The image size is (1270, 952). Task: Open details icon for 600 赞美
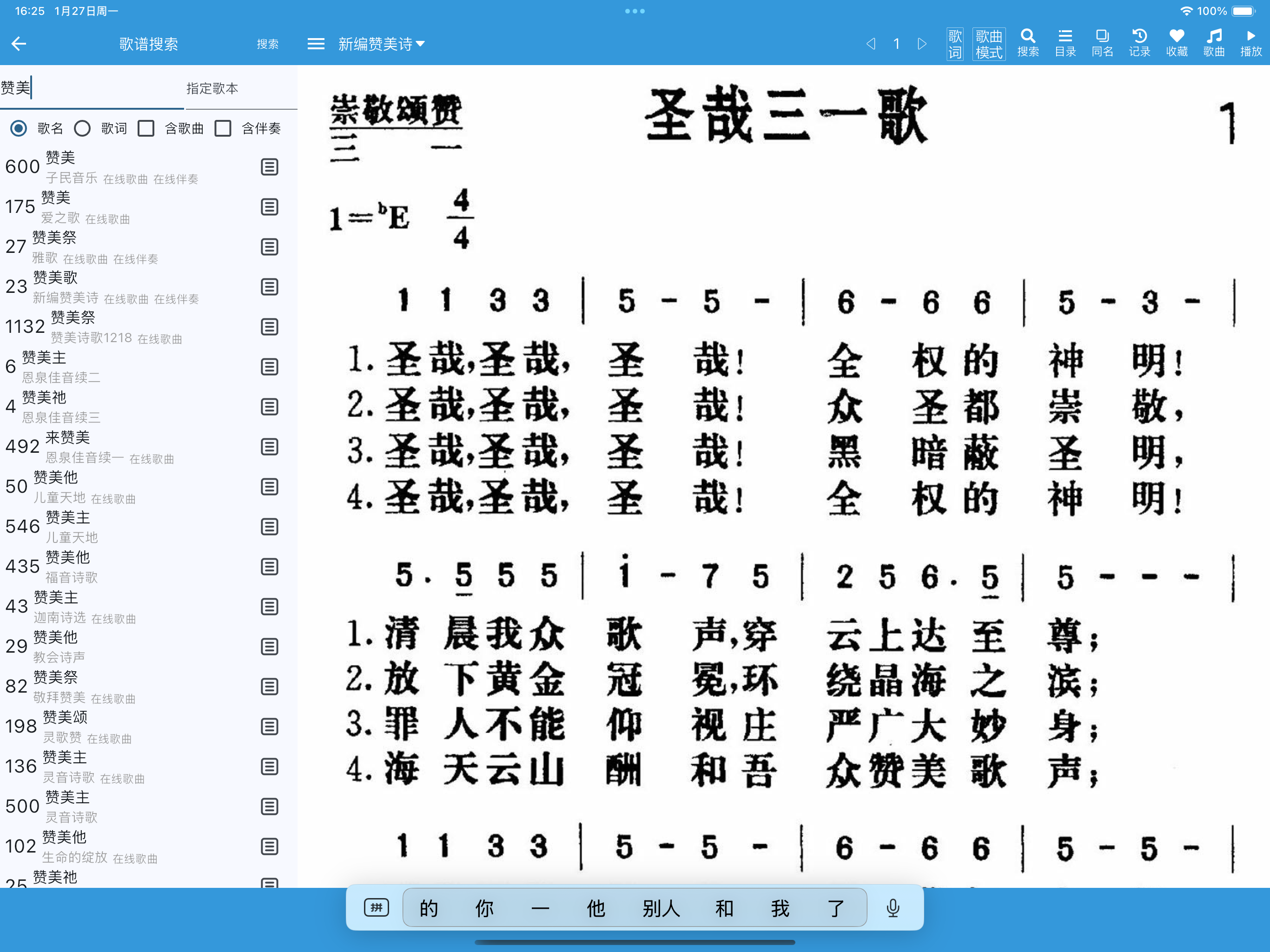click(269, 167)
